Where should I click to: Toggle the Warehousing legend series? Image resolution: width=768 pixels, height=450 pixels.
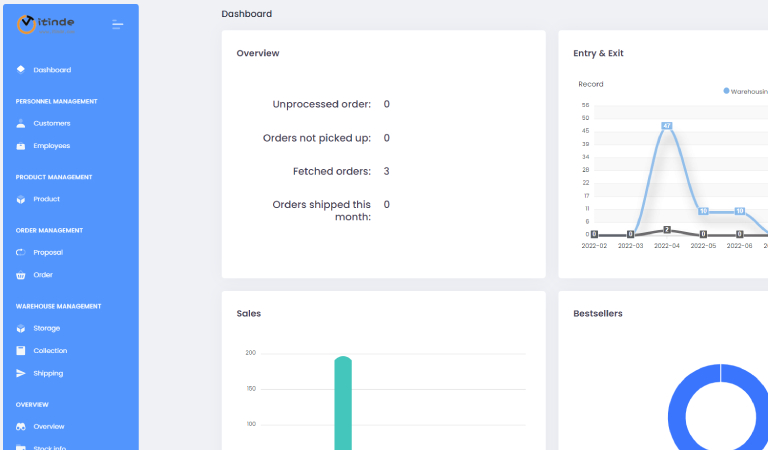745,91
